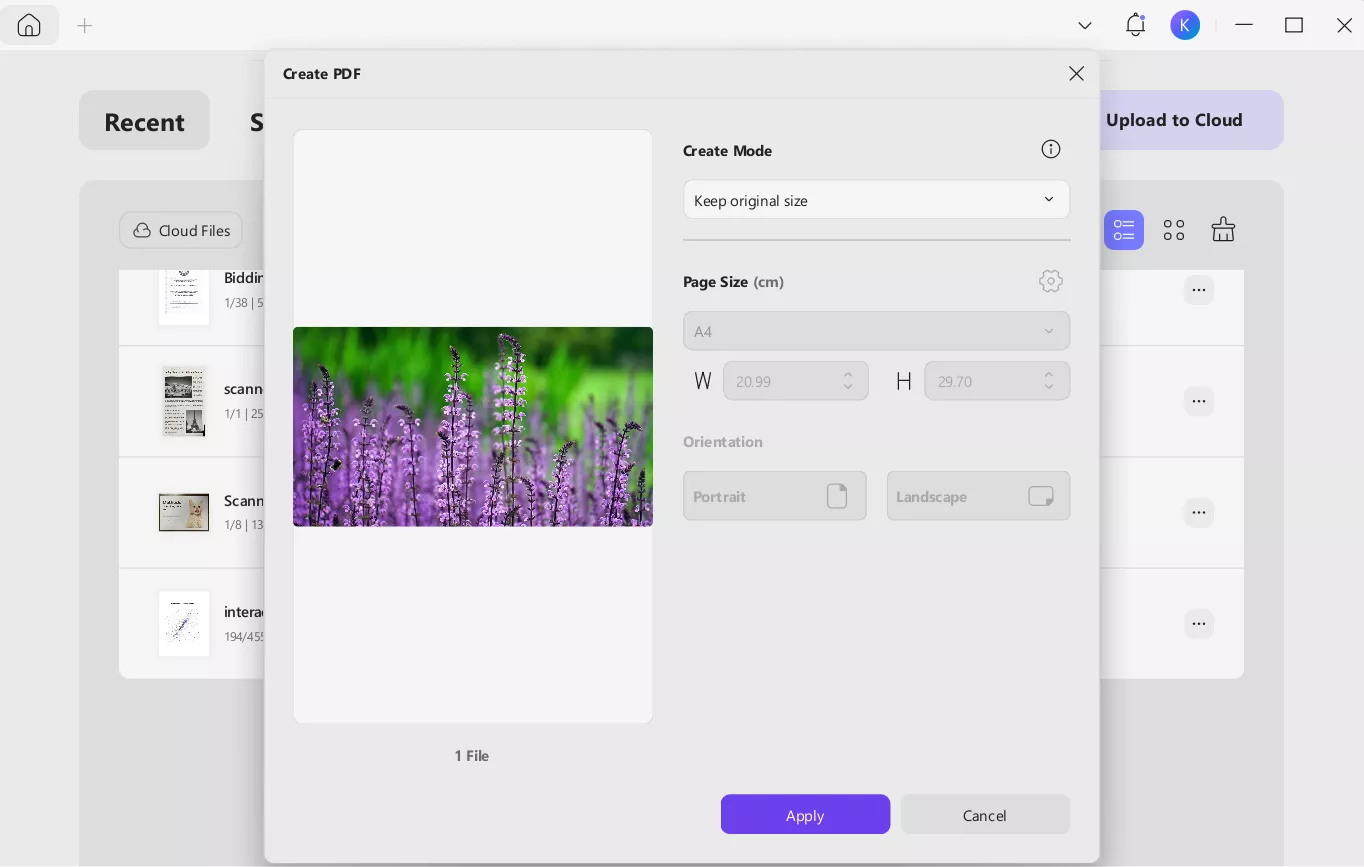Switch to grid view layout
1364x867 pixels.
(1174, 230)
